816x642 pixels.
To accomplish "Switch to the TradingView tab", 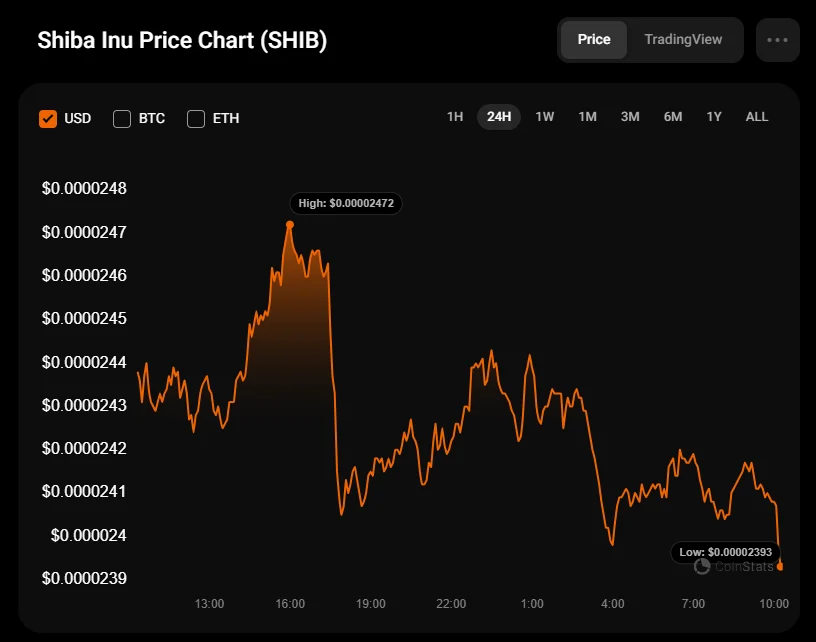I will [683, 40].
